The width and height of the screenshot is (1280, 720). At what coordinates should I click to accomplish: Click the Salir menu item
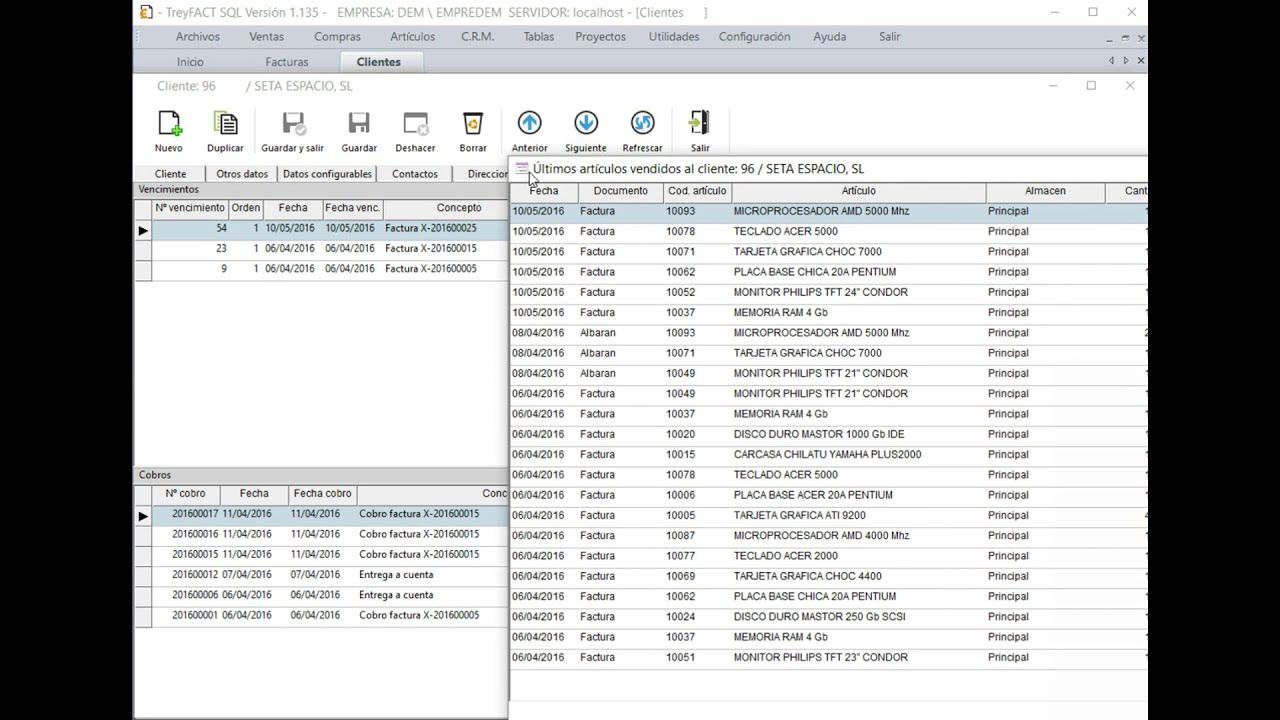tap(890, 37)
